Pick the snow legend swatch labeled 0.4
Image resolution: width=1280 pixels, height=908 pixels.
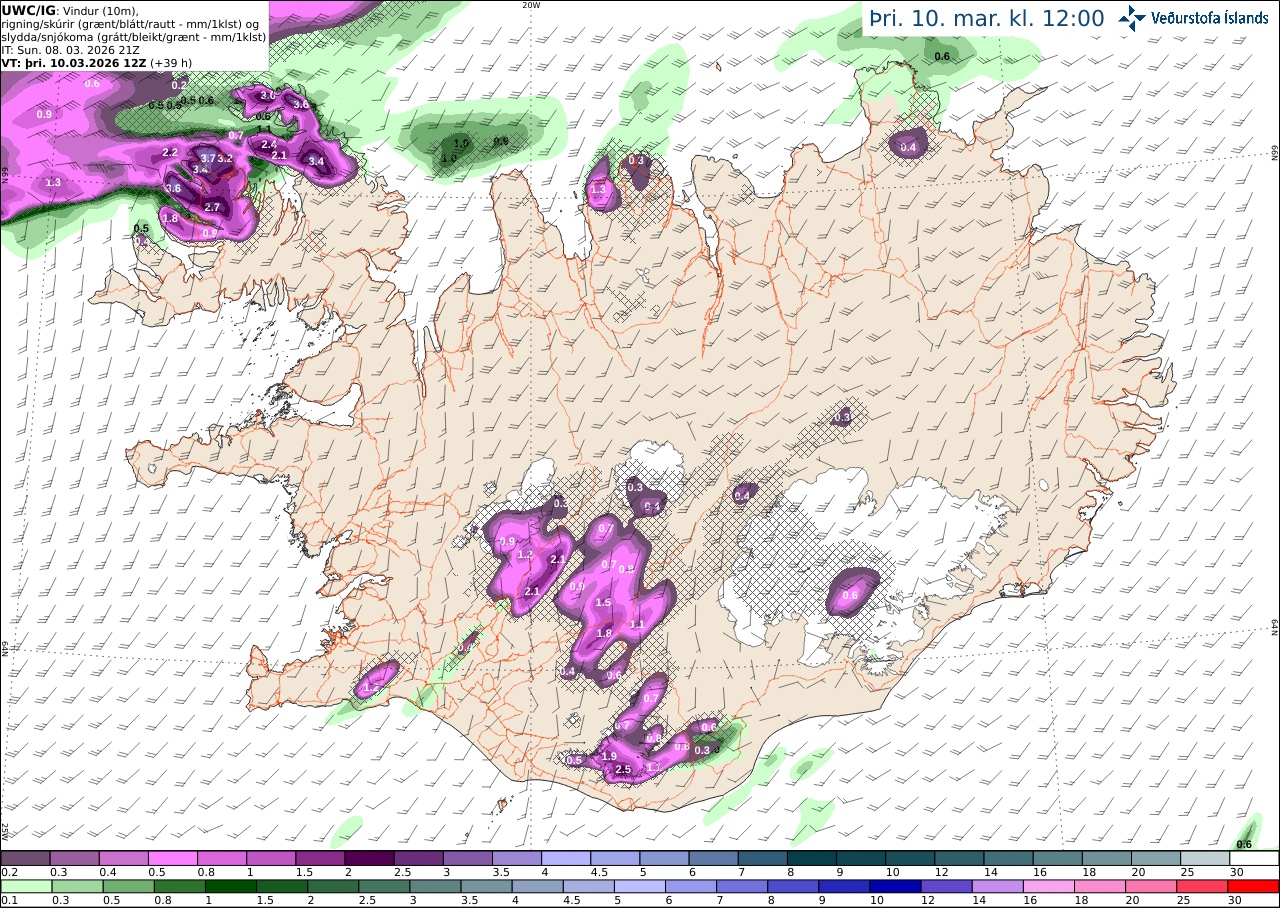pos(123,858)
